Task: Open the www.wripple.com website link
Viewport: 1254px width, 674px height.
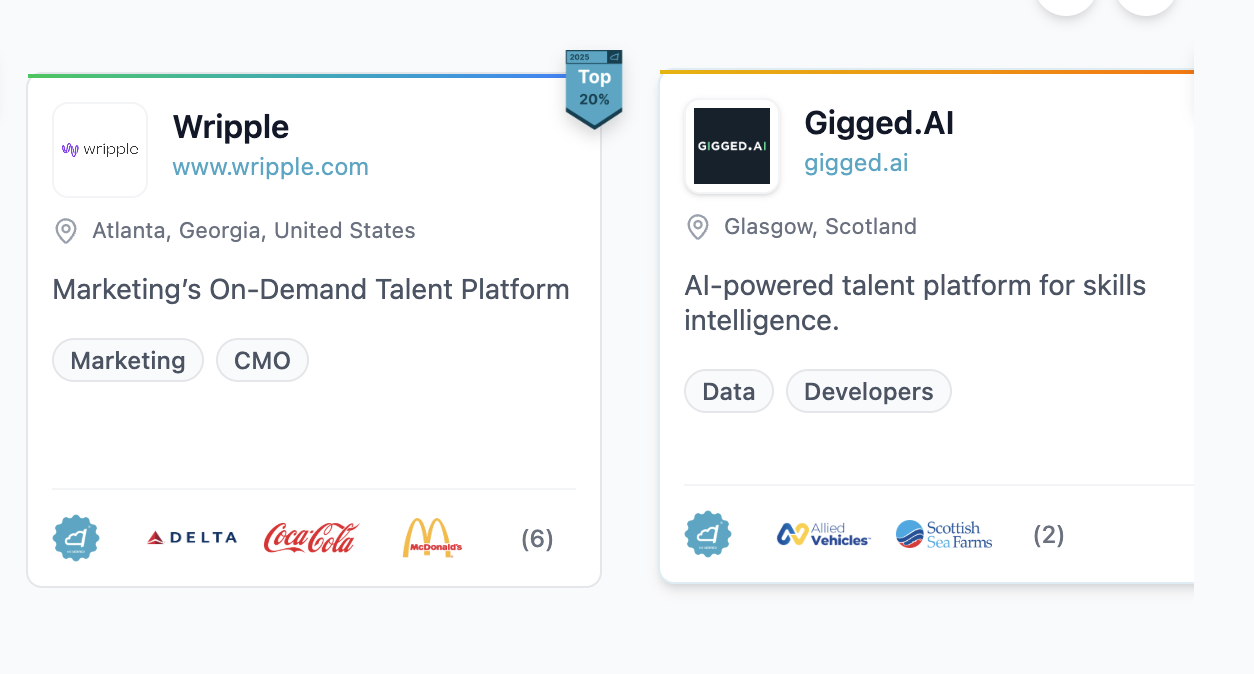Action: click(x=270, y=167)
